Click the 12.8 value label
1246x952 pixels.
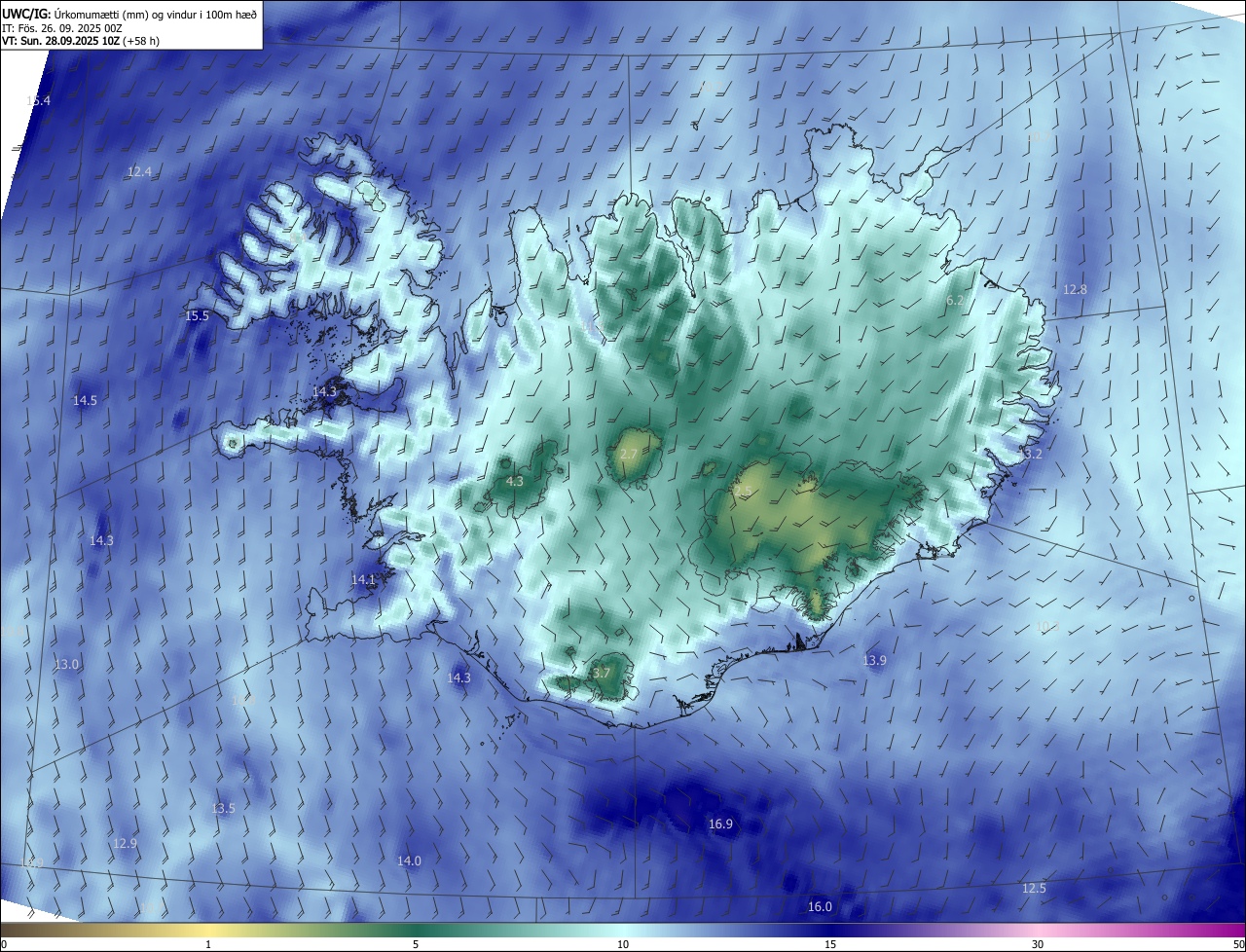pos(1075,290)
